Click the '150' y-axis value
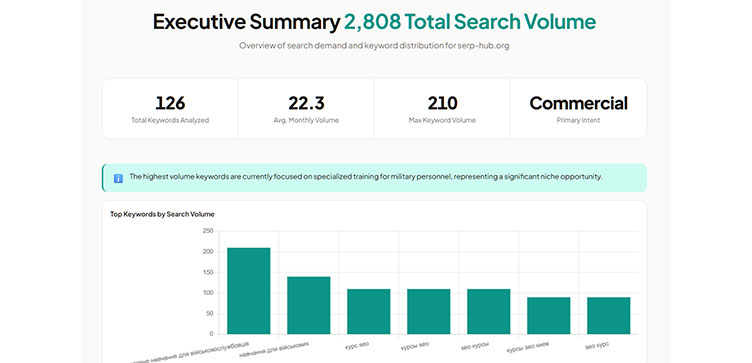Image resolution: width=752 pixels, height=363 pixels. (208, 272)
